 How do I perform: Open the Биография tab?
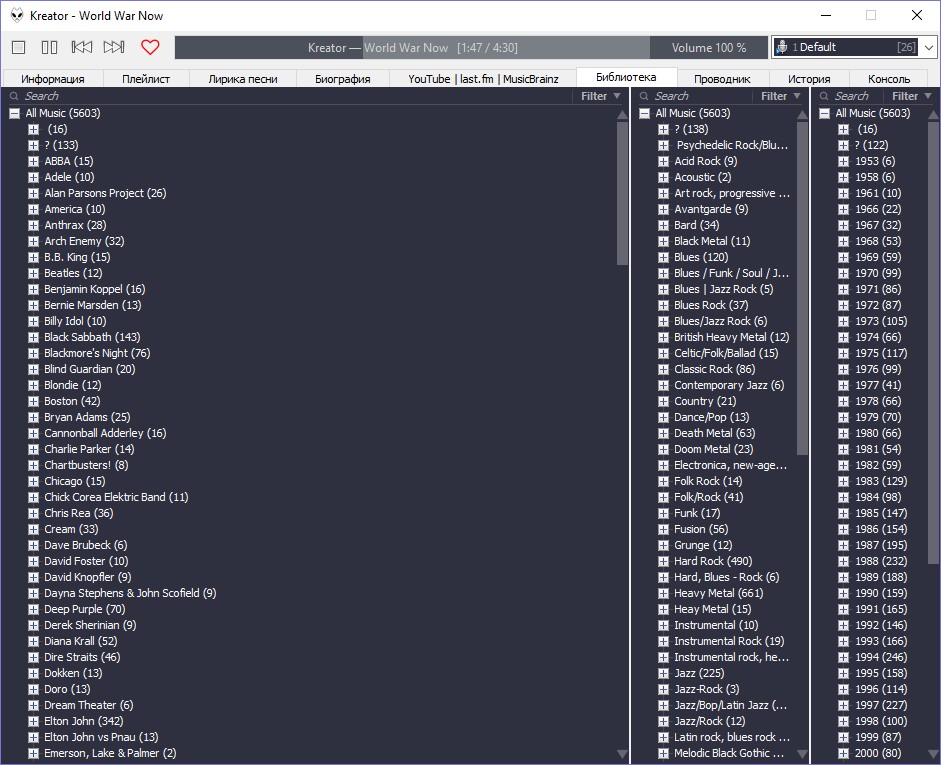[343, 79]
